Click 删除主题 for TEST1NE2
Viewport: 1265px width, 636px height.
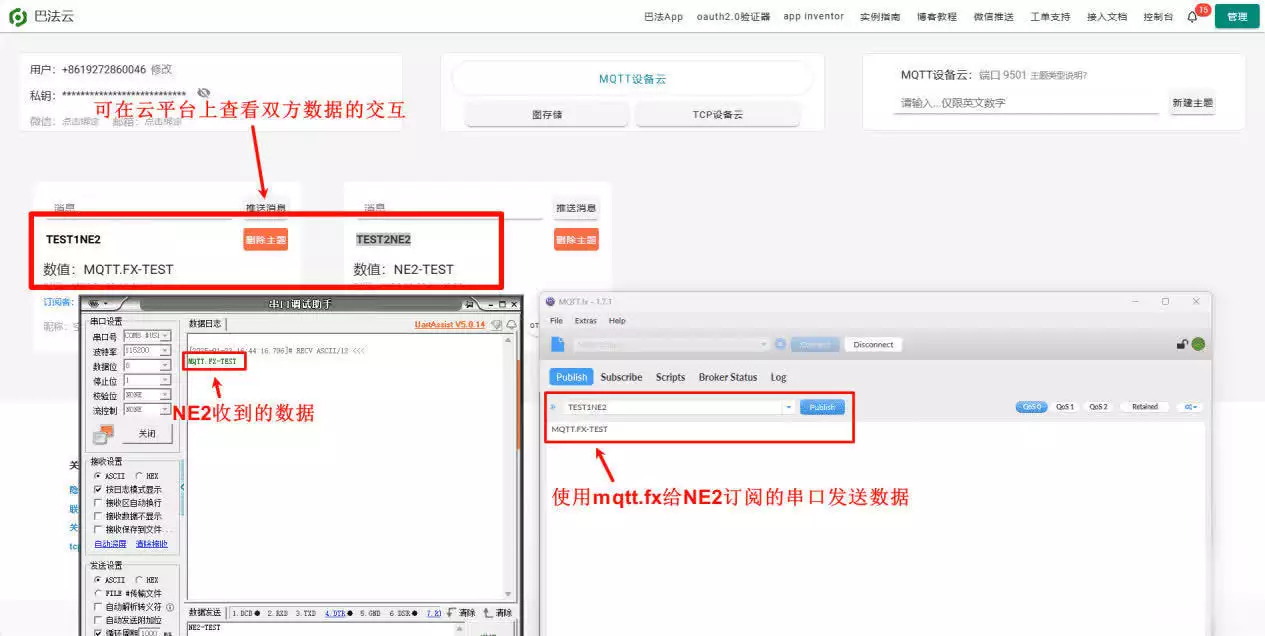[265, 240]
